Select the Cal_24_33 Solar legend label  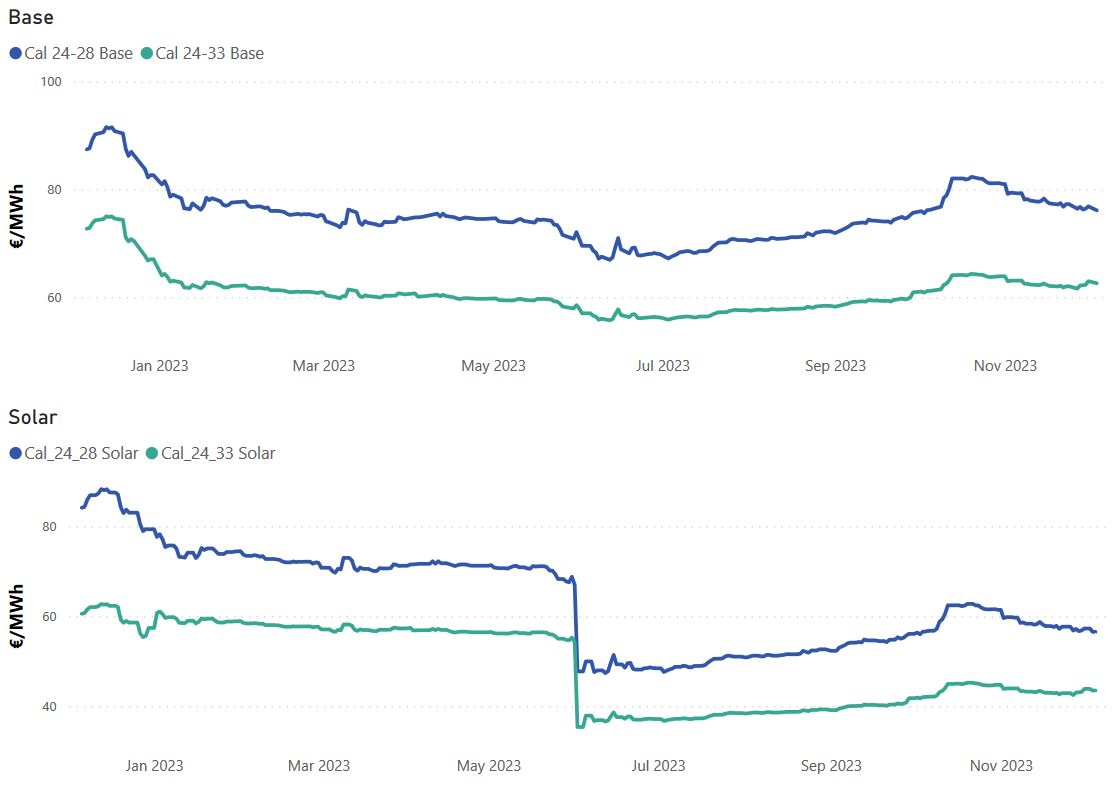coord(218,454)
